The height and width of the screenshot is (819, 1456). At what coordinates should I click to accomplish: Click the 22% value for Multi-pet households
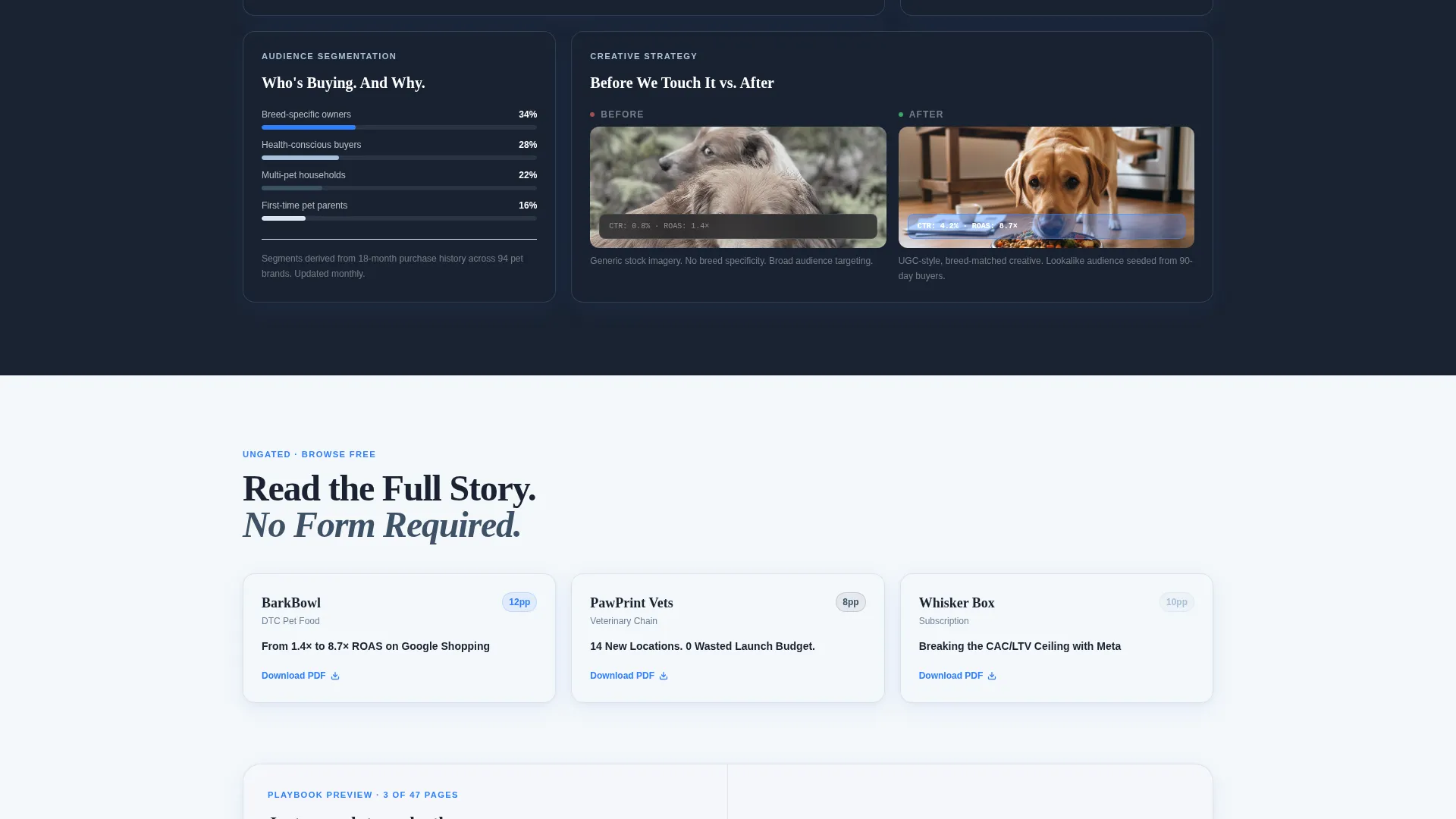[x=528, y=175]
